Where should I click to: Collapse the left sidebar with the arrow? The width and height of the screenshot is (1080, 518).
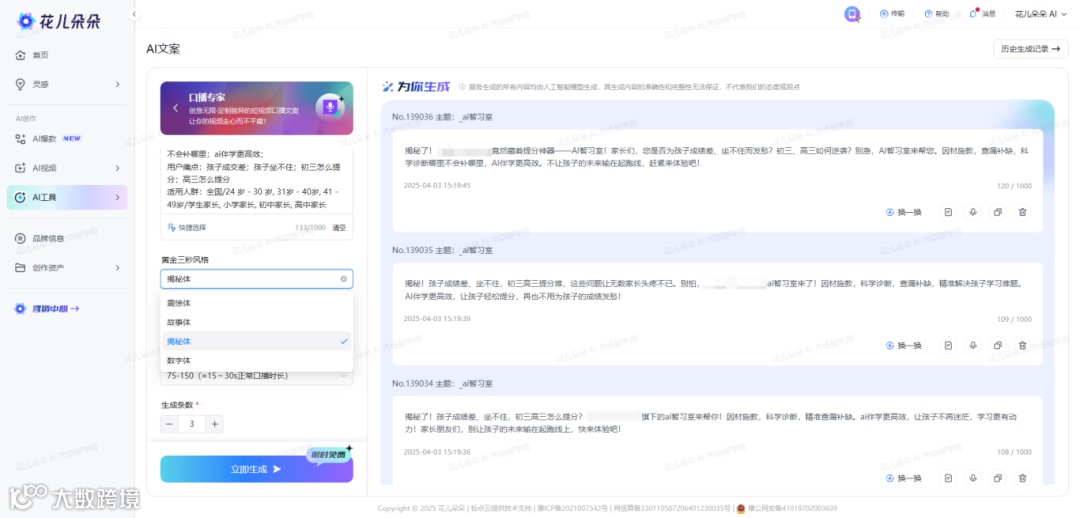click(134, 14)
